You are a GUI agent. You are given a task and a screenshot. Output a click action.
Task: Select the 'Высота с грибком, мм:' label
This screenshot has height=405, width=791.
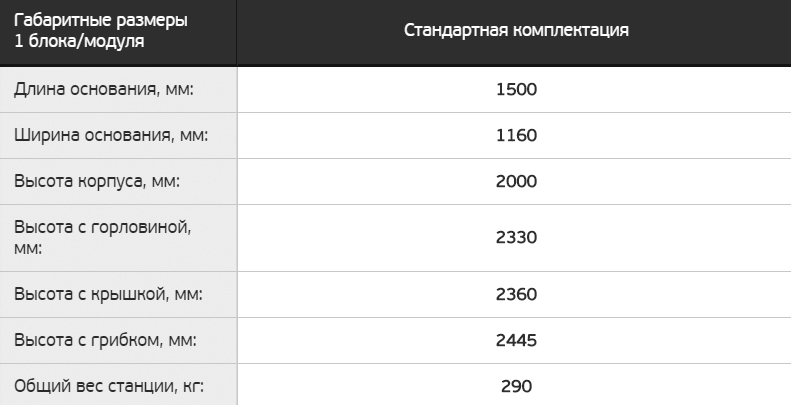pyautogui.click(x=105, y=340)
